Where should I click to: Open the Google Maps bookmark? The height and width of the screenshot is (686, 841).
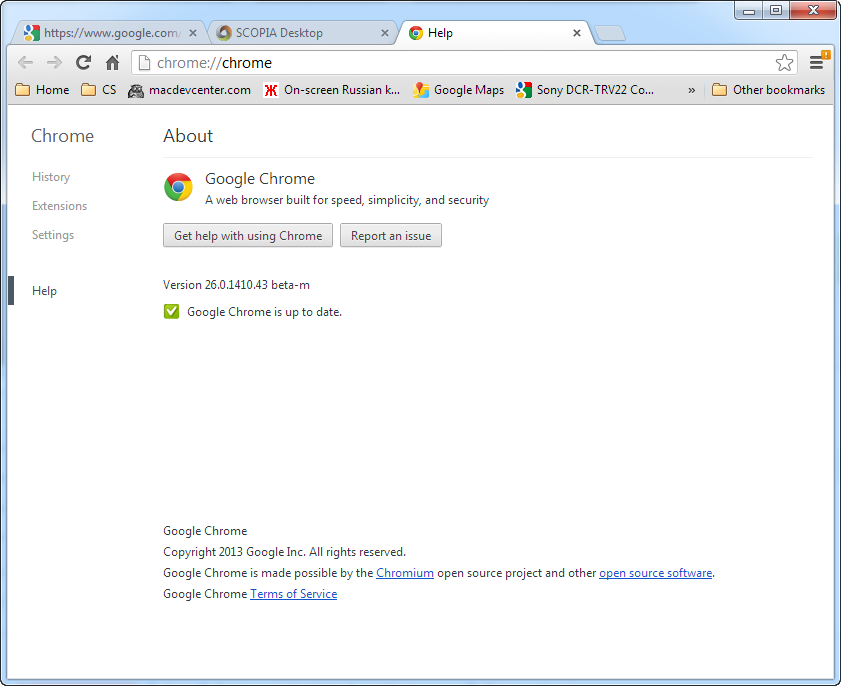tap(459, 90)
